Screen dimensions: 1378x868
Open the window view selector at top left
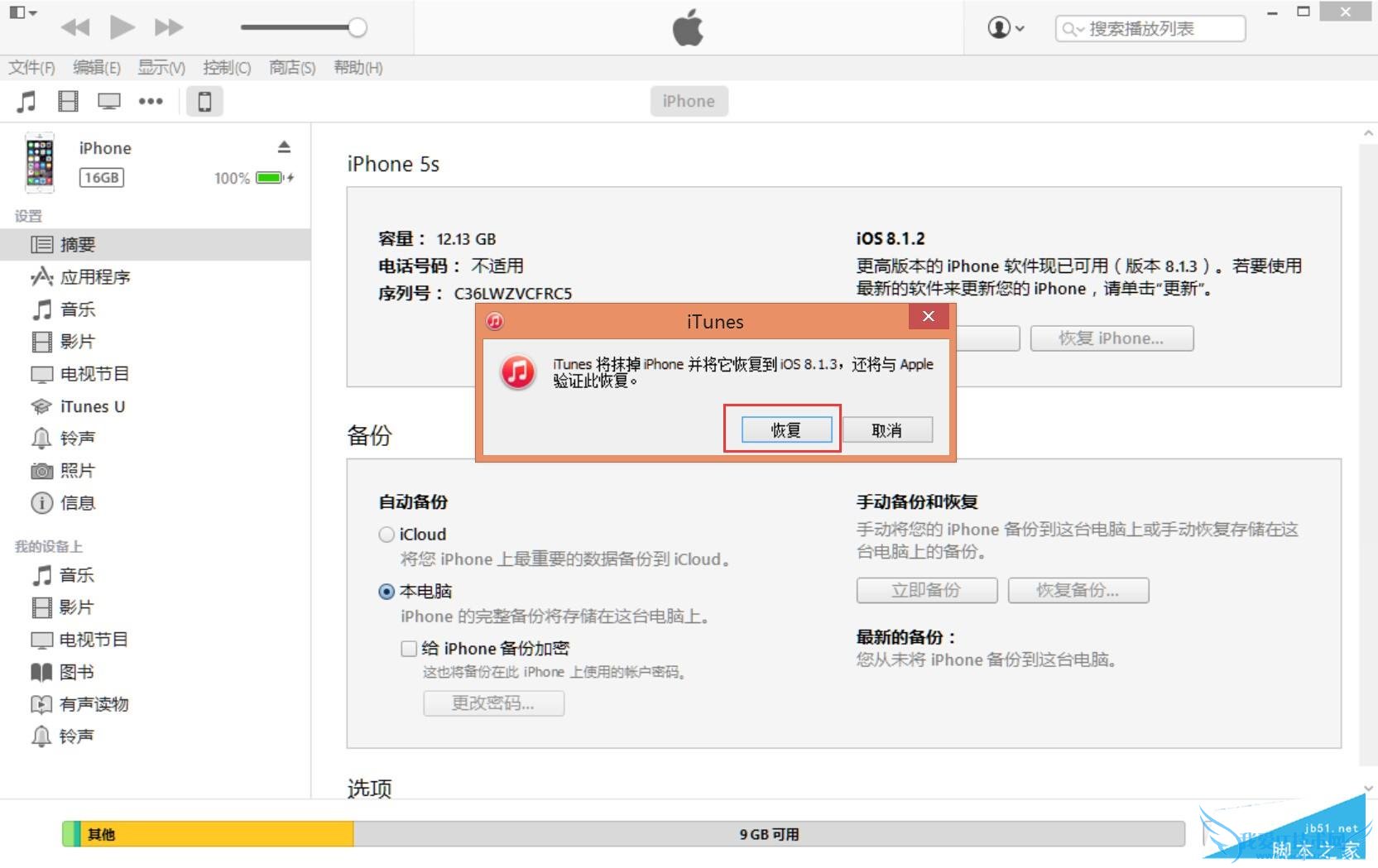[22, 12]
